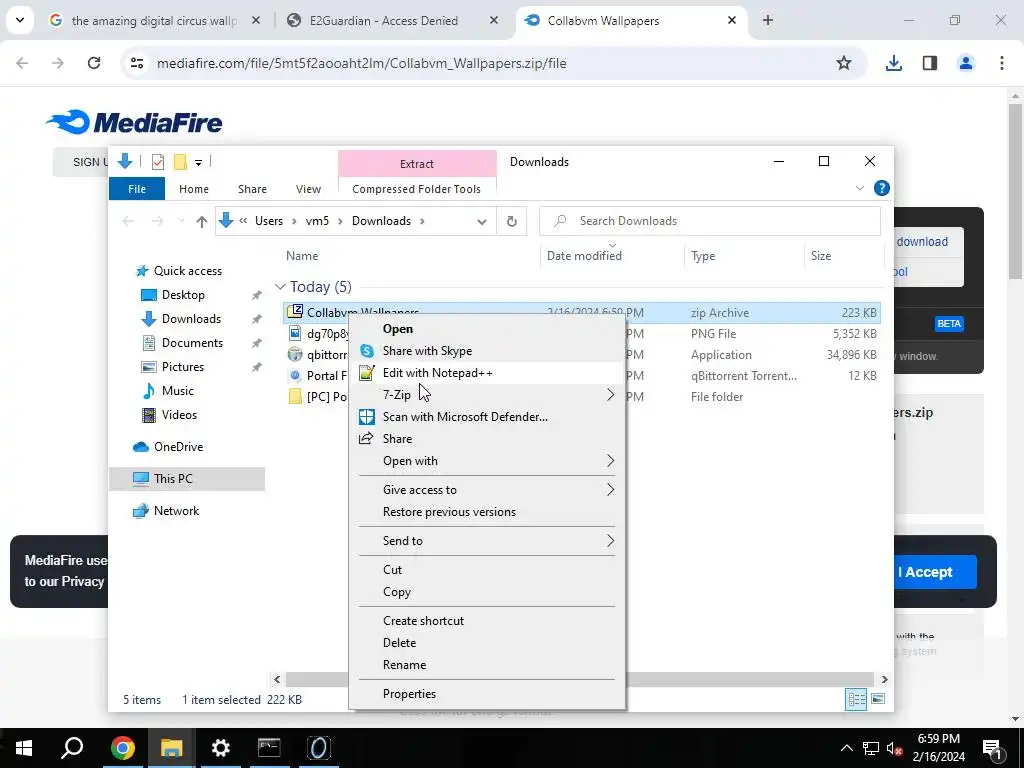The image size is (1024, 768).
Task: Expand the 7-Zip submenu
Action: point(487,394)
